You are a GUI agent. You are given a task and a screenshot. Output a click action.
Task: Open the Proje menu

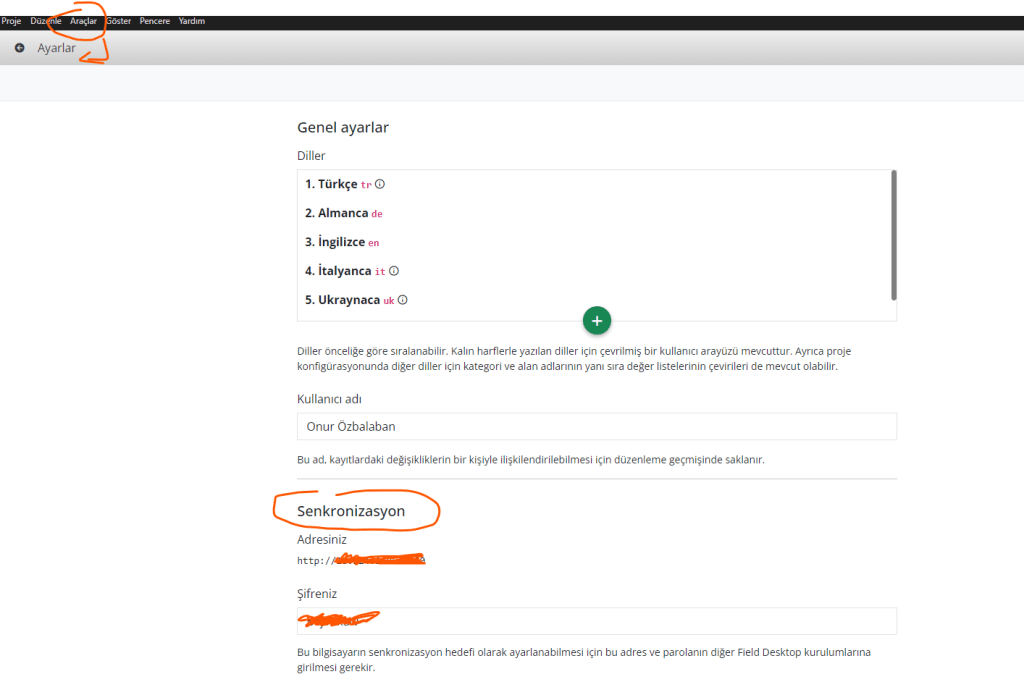(12, 21)
